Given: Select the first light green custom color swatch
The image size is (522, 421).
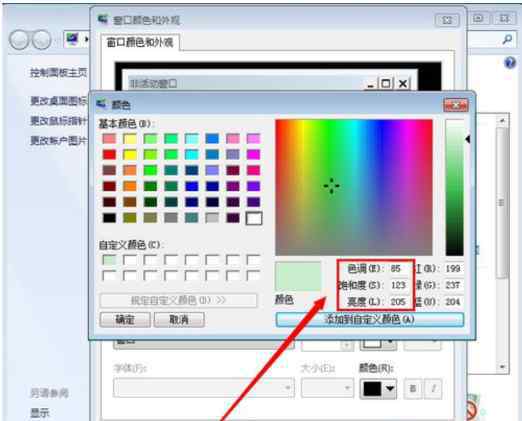Looking at the screenshot, I should pos(109,260).
